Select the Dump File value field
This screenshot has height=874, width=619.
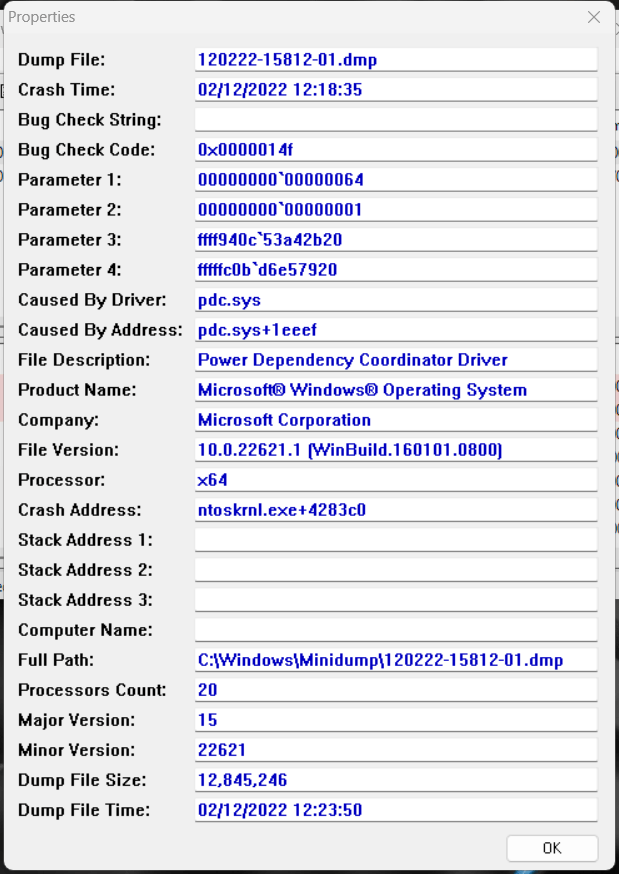[396, 60]
